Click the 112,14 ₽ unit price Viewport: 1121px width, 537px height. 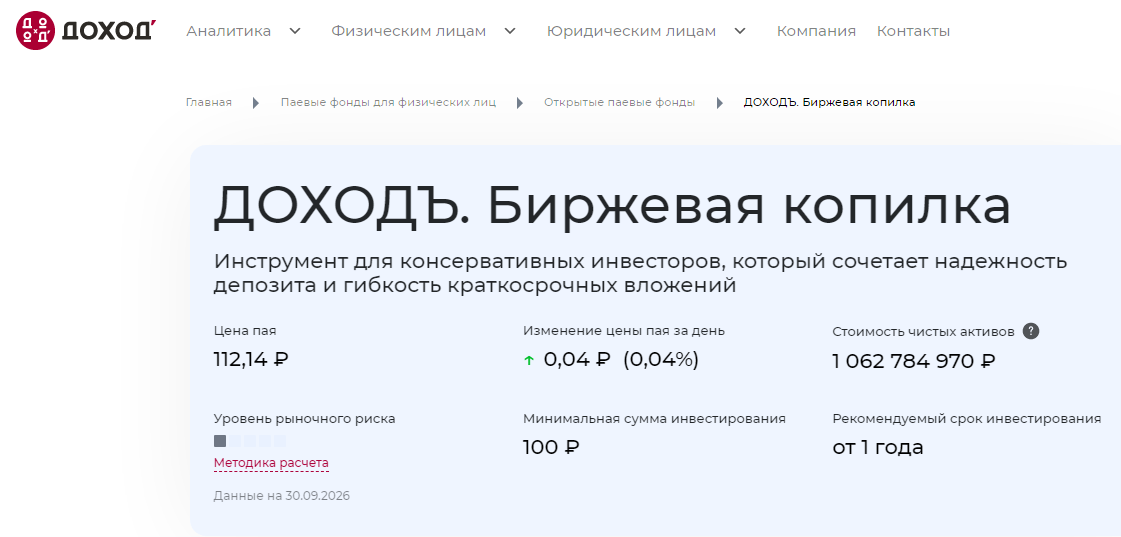tap(251, 359)
